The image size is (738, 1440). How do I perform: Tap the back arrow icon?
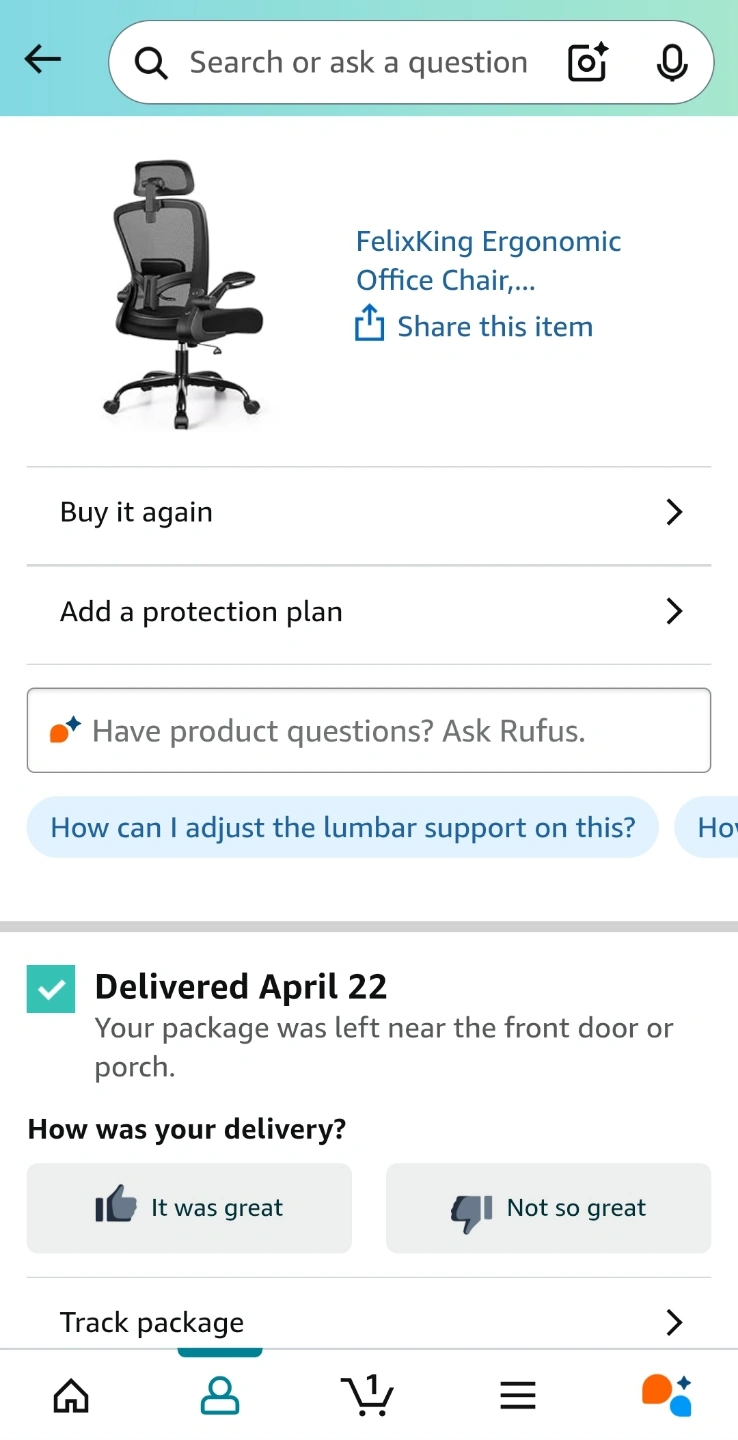click(x=43, y=60)
